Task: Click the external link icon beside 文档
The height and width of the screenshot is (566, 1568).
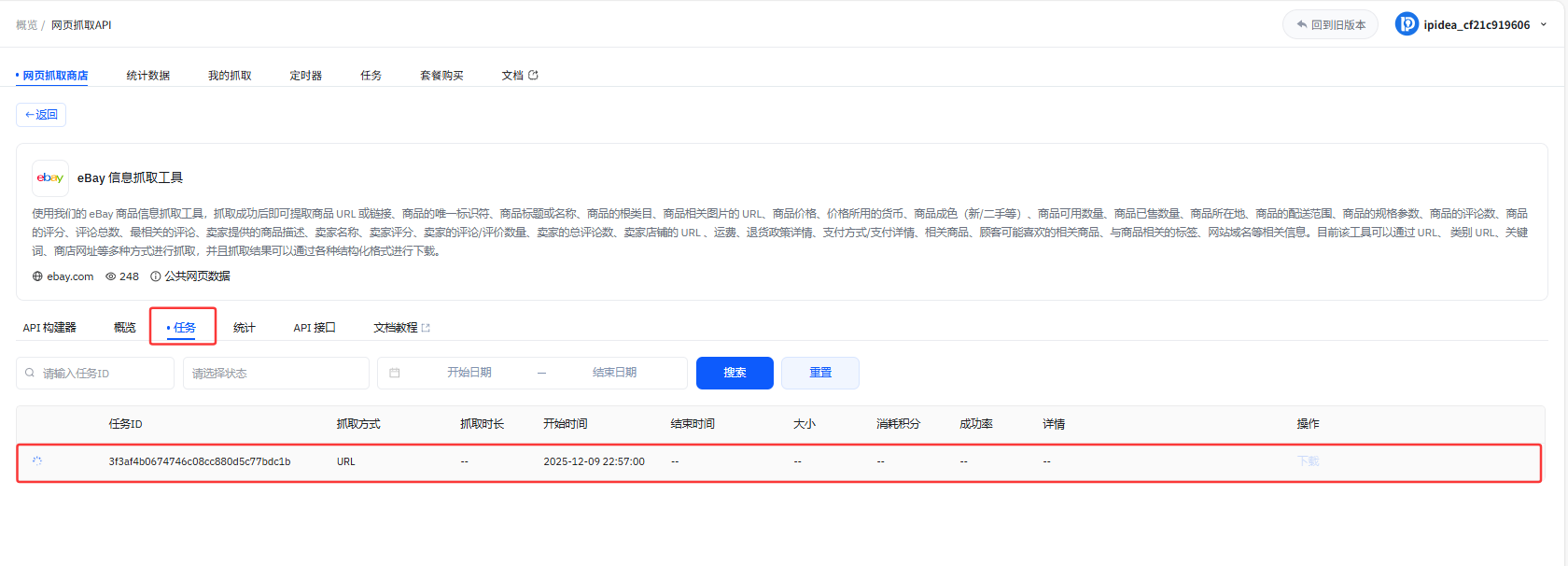Action: (533, 76)
